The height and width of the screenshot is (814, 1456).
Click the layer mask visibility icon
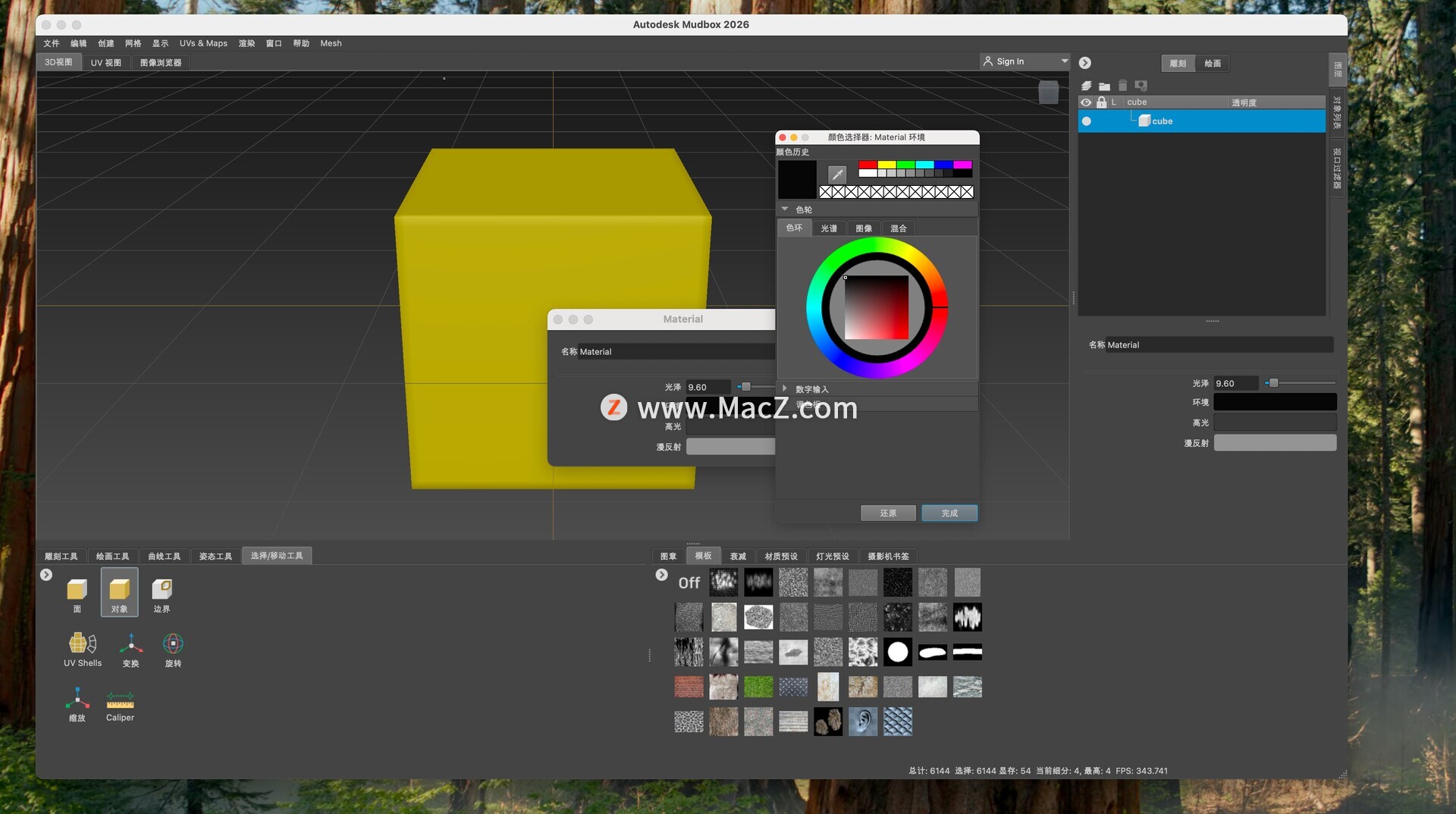[1141, 86]
